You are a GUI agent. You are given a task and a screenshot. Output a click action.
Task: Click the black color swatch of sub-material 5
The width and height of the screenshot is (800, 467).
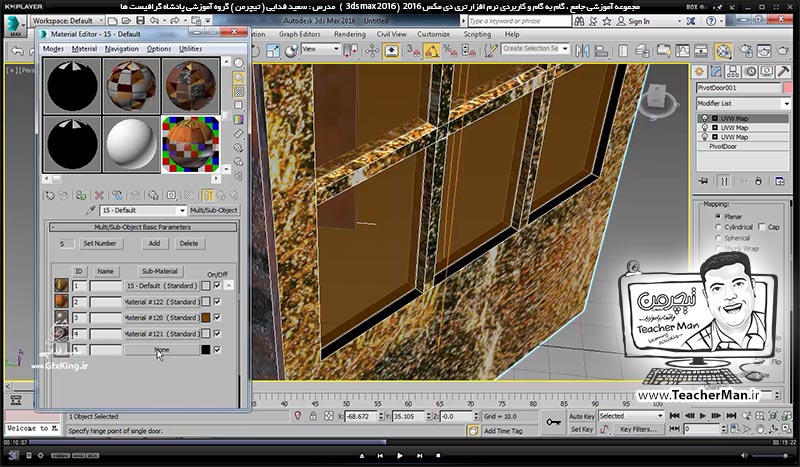pyautogui.click(x=206, y=350)
